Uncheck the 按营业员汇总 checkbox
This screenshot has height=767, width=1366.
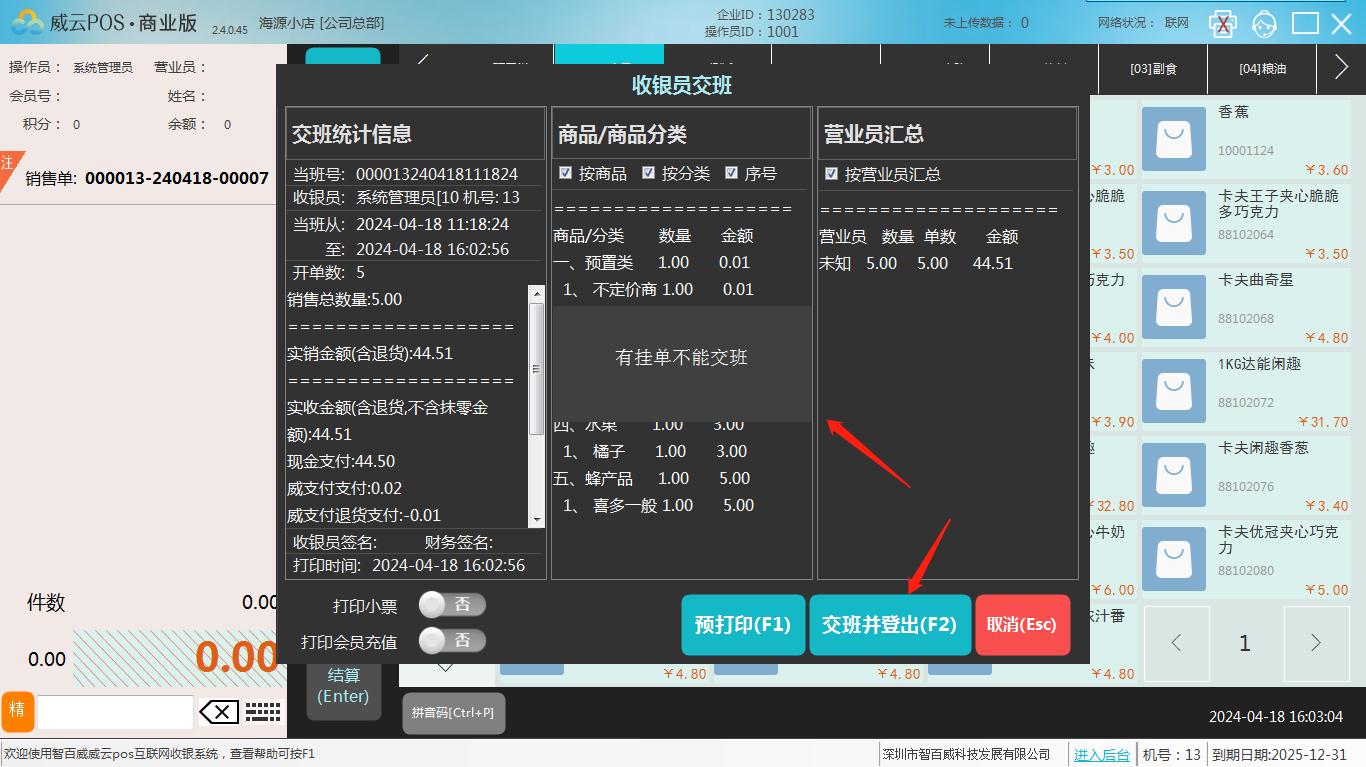[831, 174]
